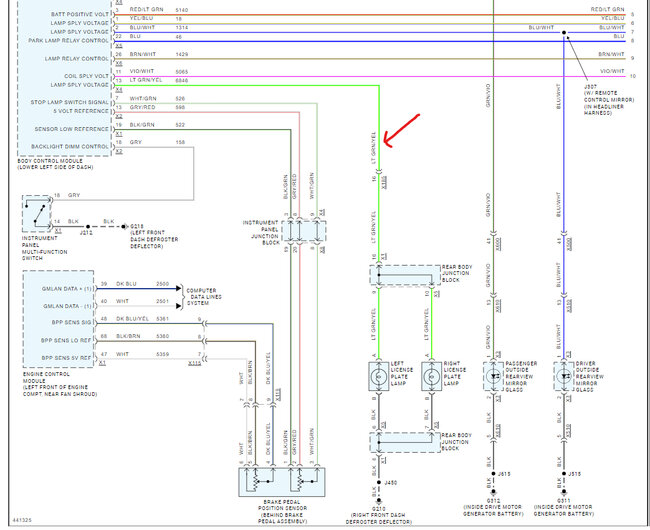Click the J450 splice dot
Screen dimensions: 650x530
coord(378,482)
